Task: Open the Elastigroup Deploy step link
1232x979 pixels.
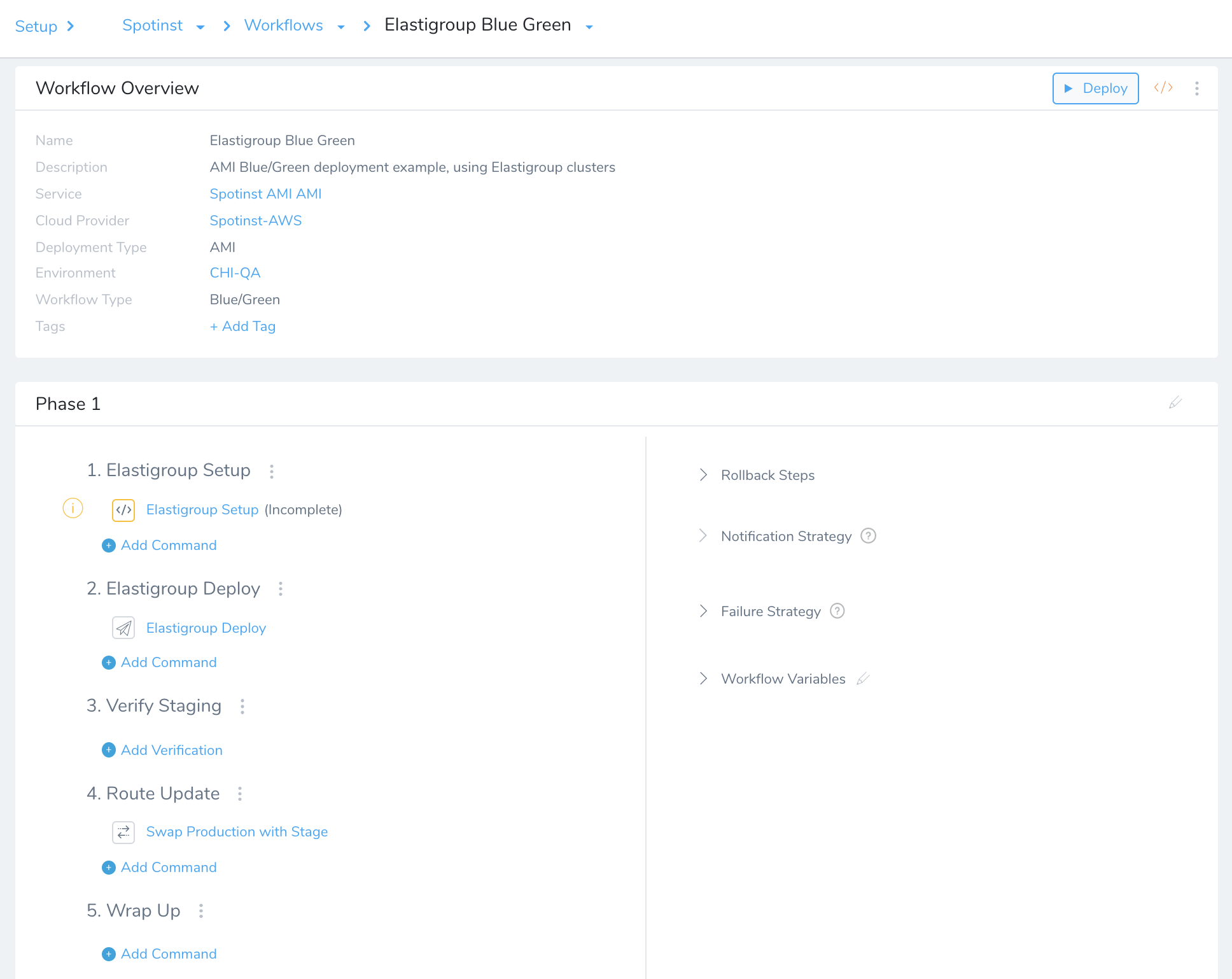Action: pyautogui.click(x=206, y=628)
